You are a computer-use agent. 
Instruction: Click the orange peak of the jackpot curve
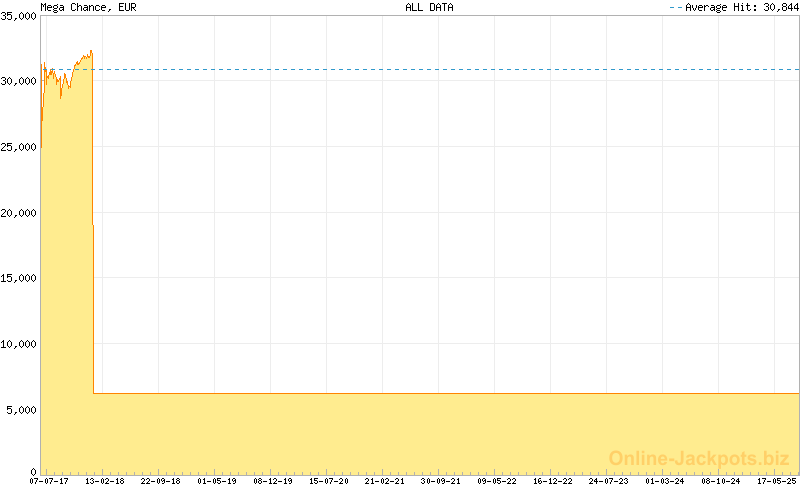(x=91, y=51)
